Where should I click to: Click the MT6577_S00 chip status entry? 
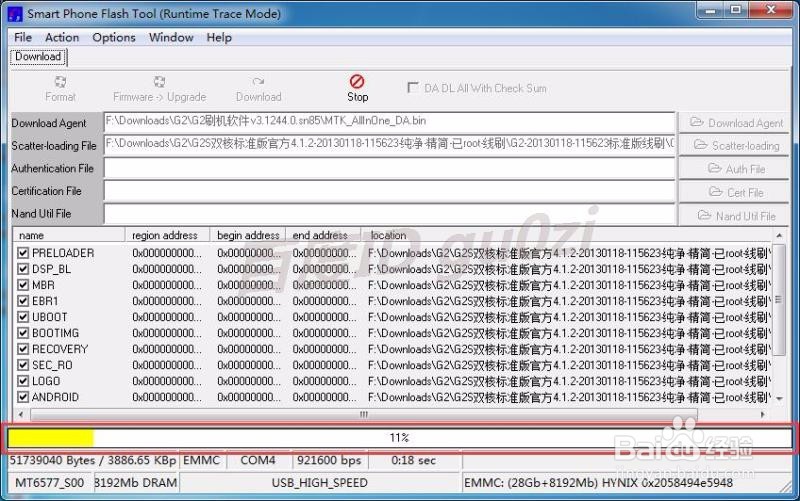click(x=49, y=483)
